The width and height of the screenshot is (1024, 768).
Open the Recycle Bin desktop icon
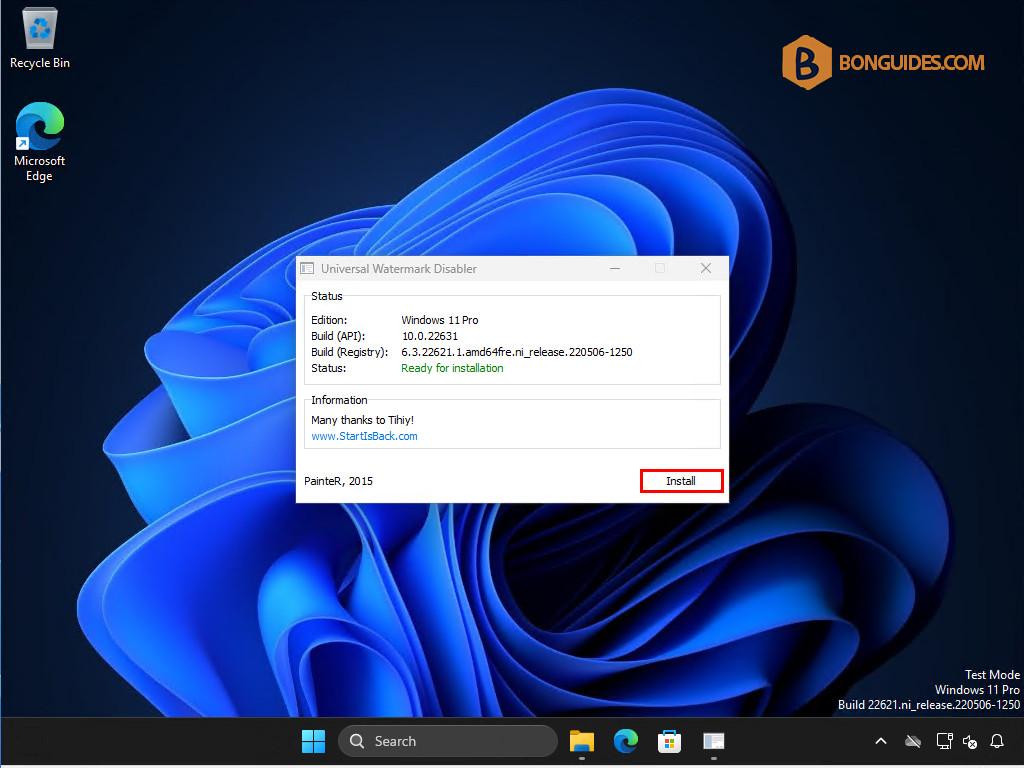click(40, 38)
